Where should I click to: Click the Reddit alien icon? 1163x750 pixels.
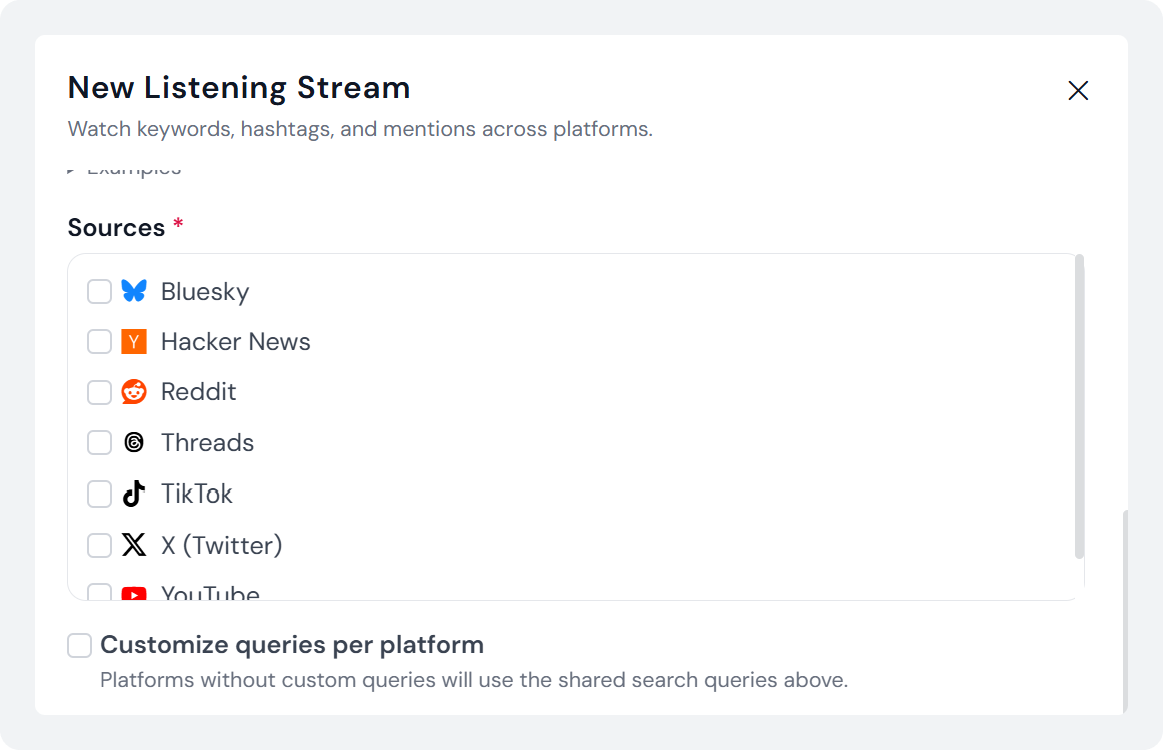tap(134, 392)
